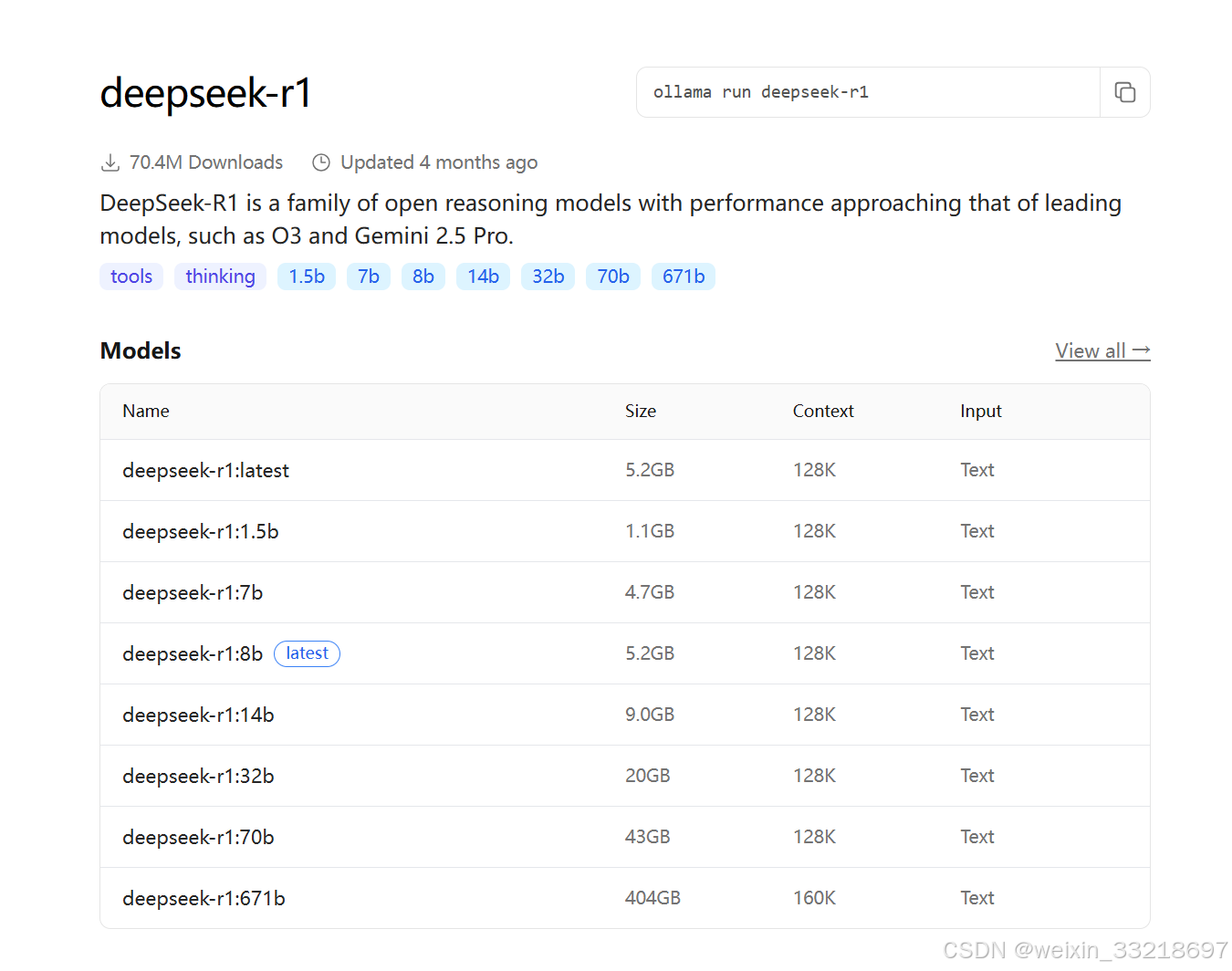The width and height of the screenshot is (1232, 971).
Task: Open deepseek-r1:14b model row
Action: 624,715
